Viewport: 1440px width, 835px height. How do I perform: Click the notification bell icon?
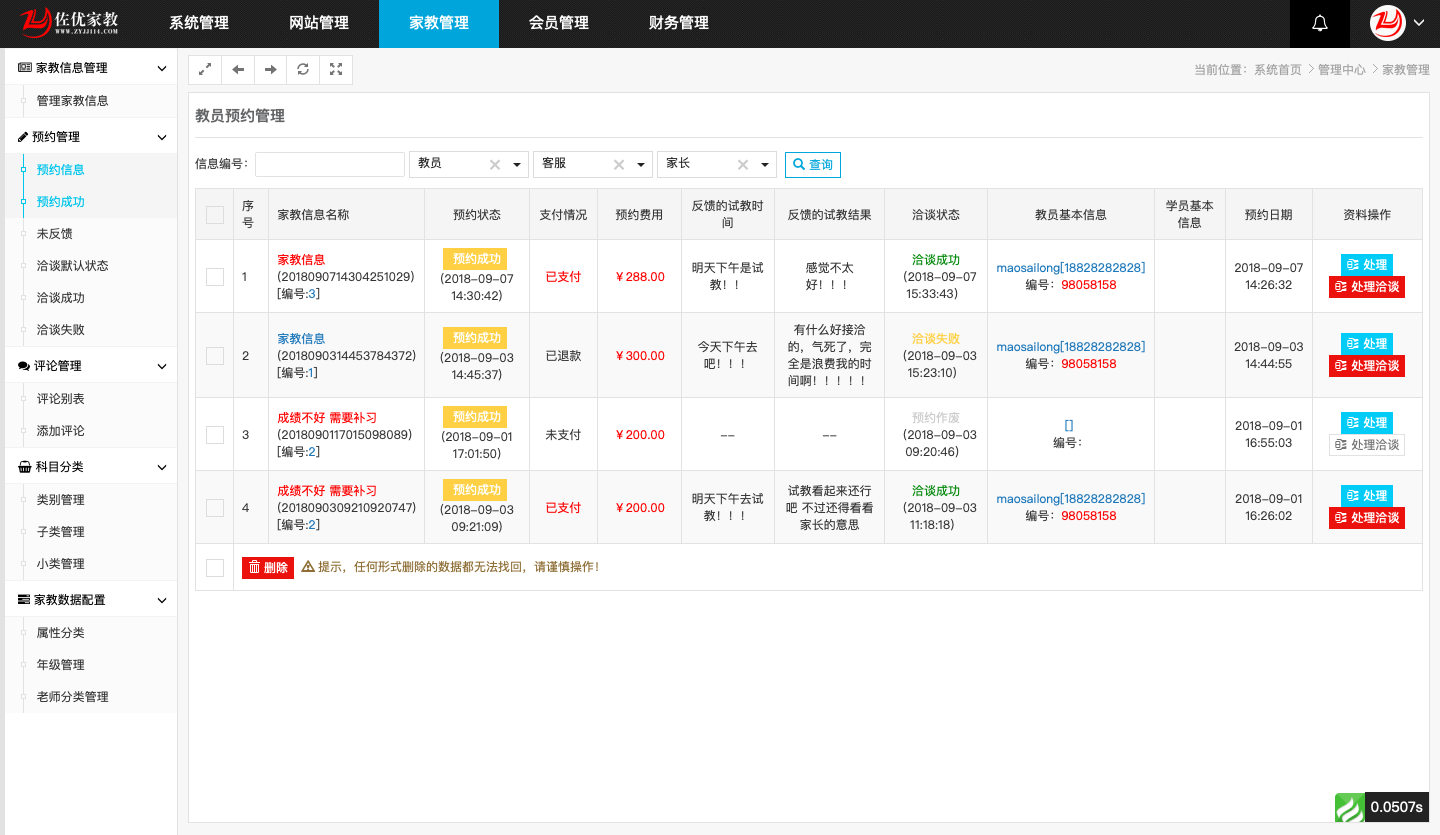click(x=1319, y=24)
